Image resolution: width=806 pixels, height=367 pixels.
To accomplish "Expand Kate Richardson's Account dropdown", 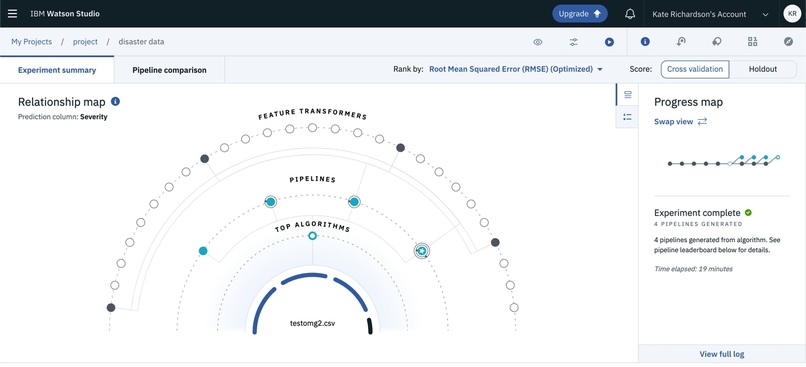I will [710, 14].
